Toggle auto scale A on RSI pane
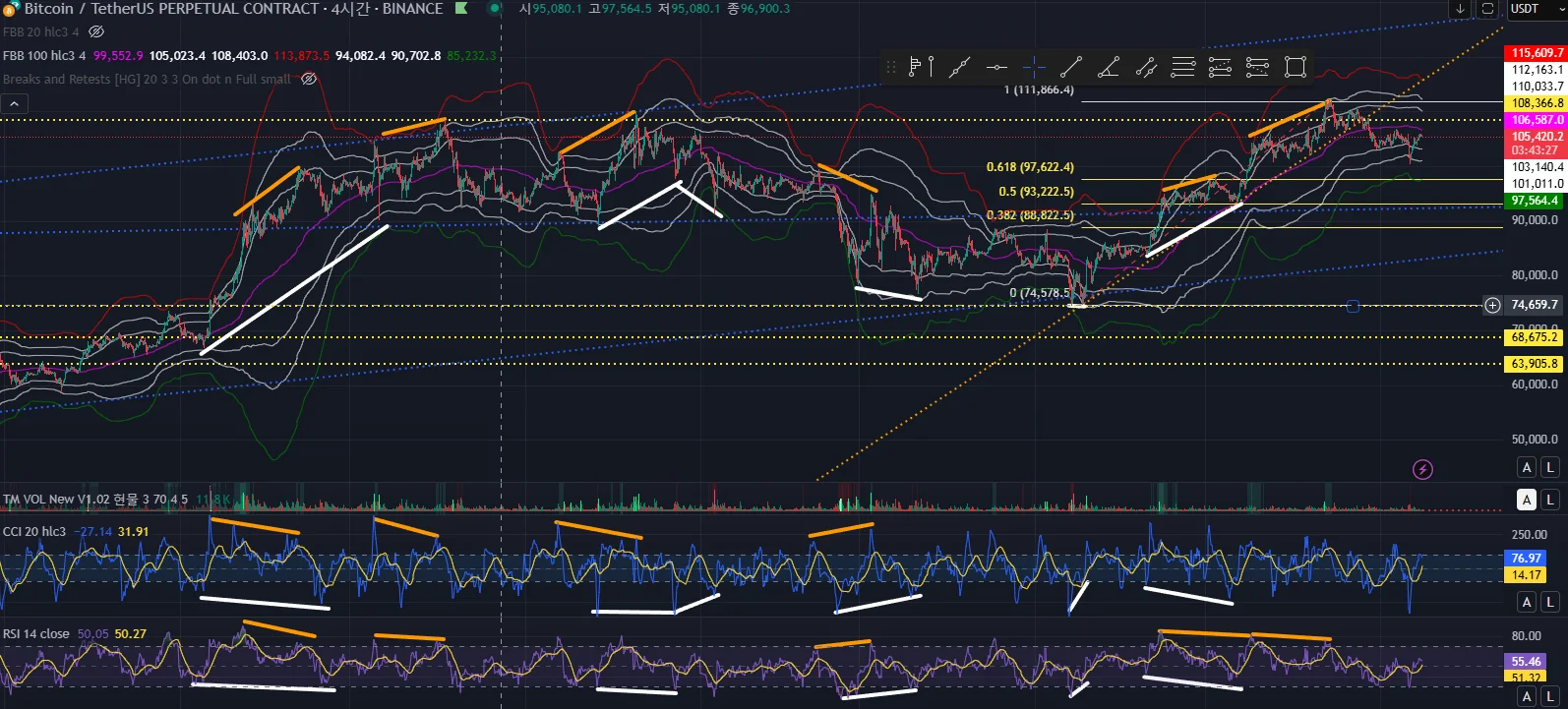This screenshot has height=709, width=1568. click(1527, 696)
